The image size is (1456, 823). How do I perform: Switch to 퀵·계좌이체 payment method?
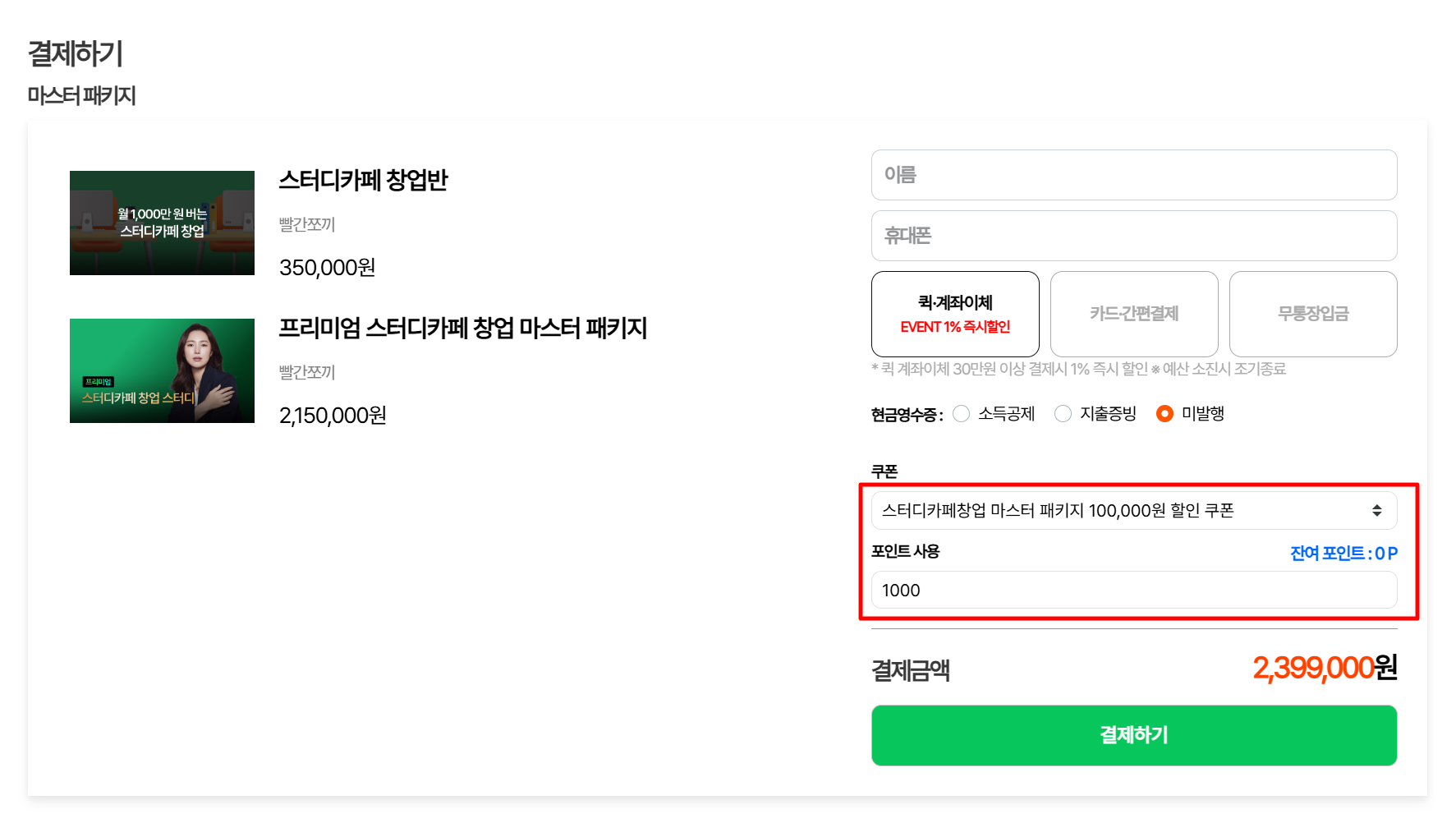[x=955, y=314]
